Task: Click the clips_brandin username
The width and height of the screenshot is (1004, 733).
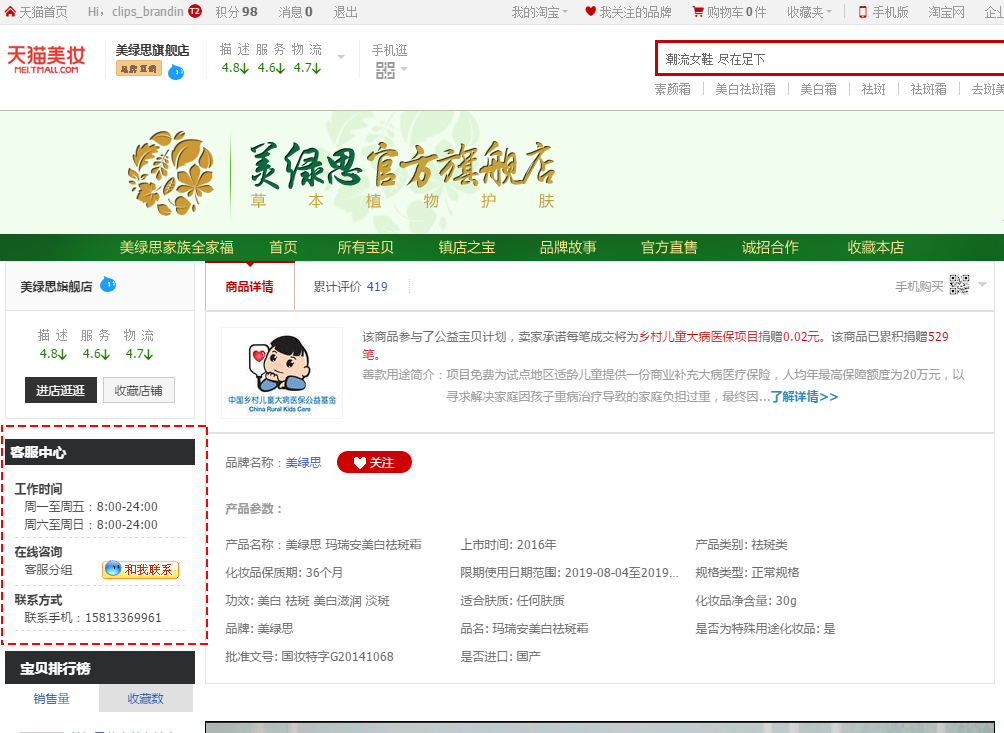Action: (148, 12)
